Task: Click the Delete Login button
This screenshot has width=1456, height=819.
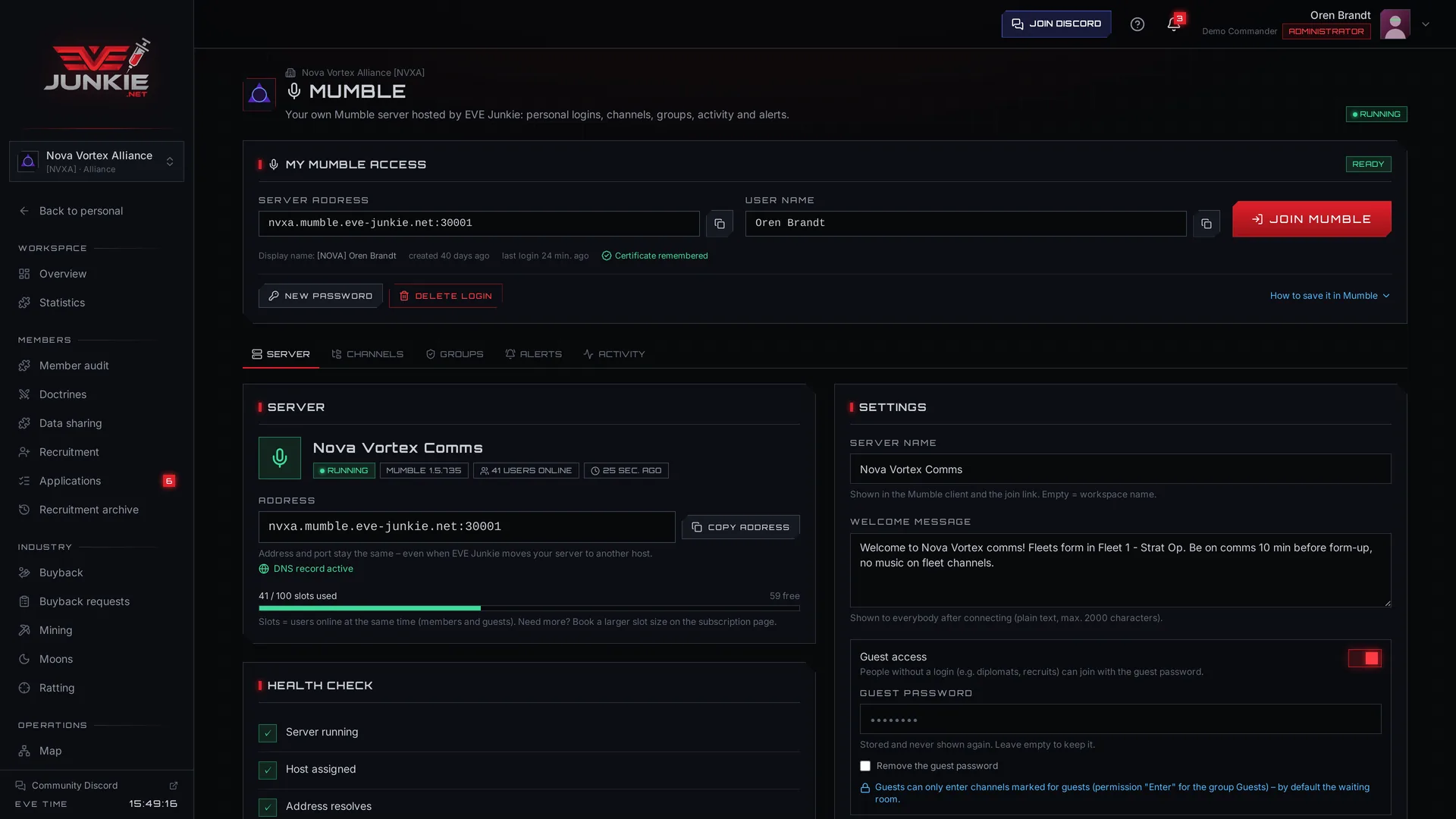Action: click(445, 296)
